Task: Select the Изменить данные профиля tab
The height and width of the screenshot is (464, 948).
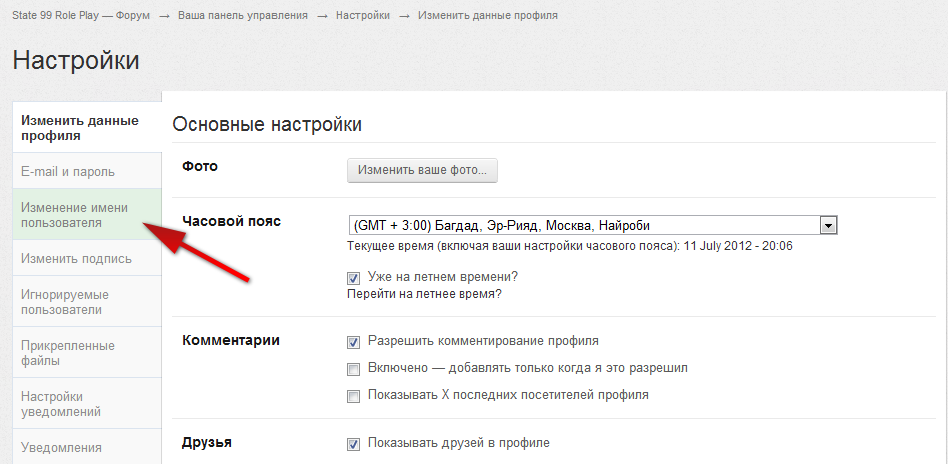Action: point(87,128)
